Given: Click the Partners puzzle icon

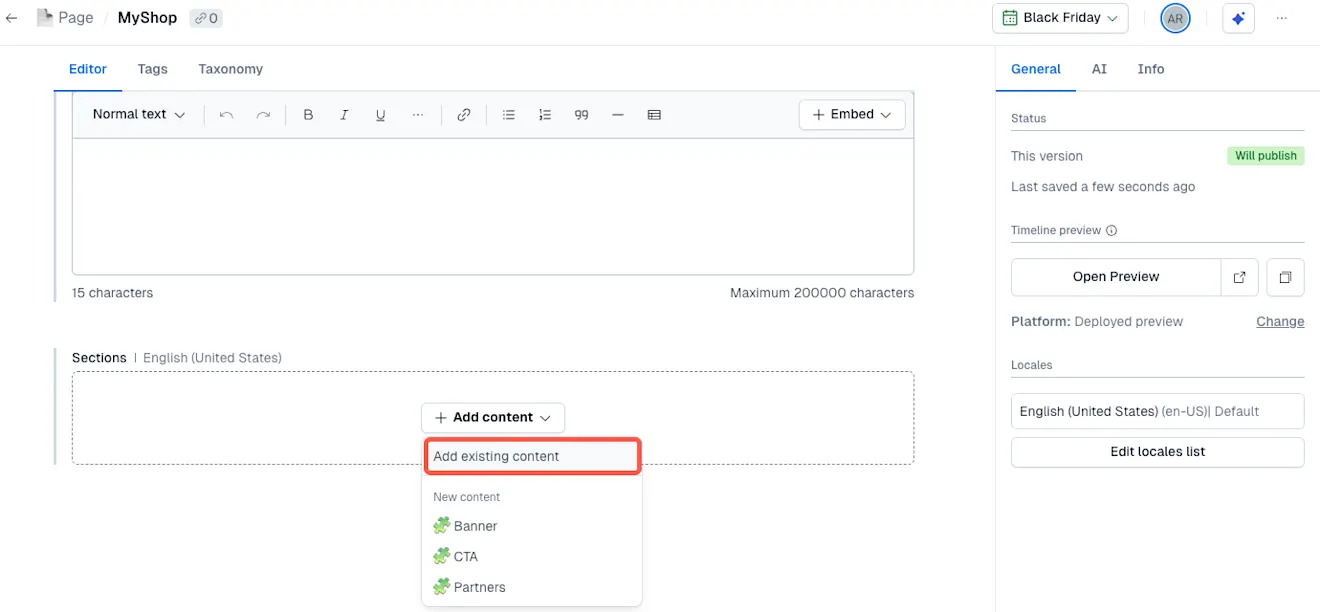Looking at the screenshot, I should click(x=441, y=587).
